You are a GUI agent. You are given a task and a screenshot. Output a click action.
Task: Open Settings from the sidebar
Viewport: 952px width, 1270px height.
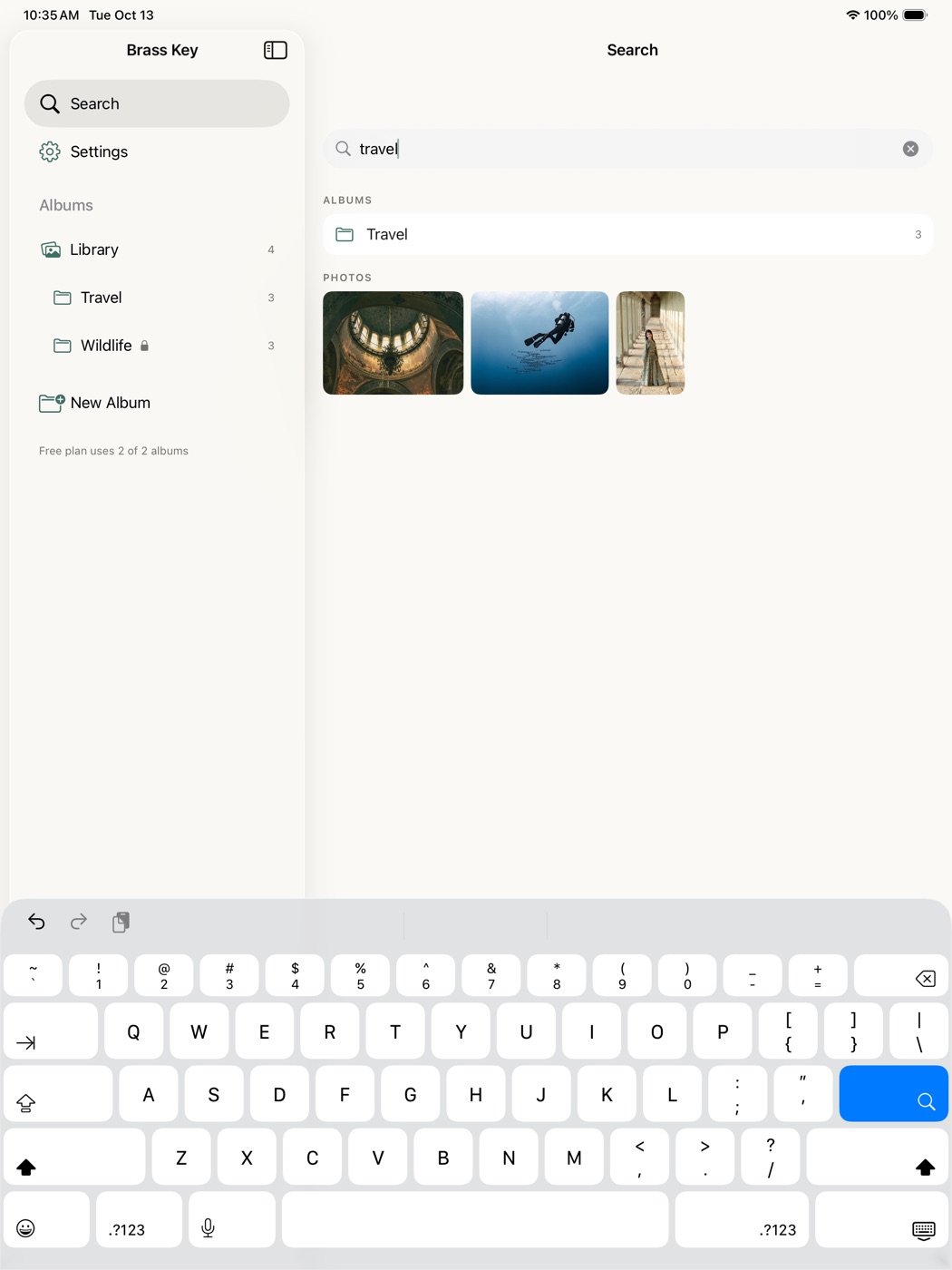[x=157, y=151]
